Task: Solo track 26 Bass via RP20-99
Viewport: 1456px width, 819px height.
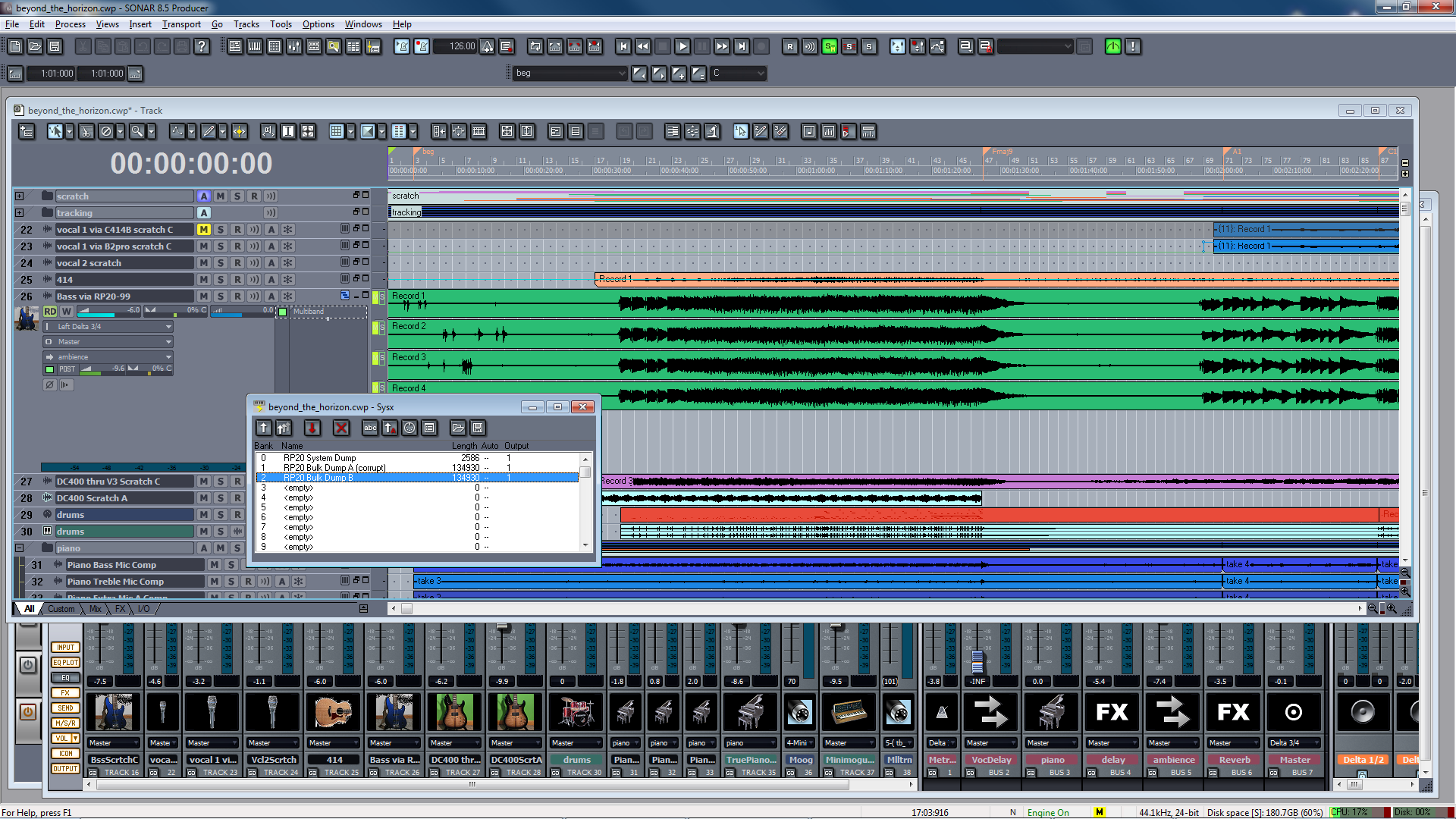Action: pos(221,297)
